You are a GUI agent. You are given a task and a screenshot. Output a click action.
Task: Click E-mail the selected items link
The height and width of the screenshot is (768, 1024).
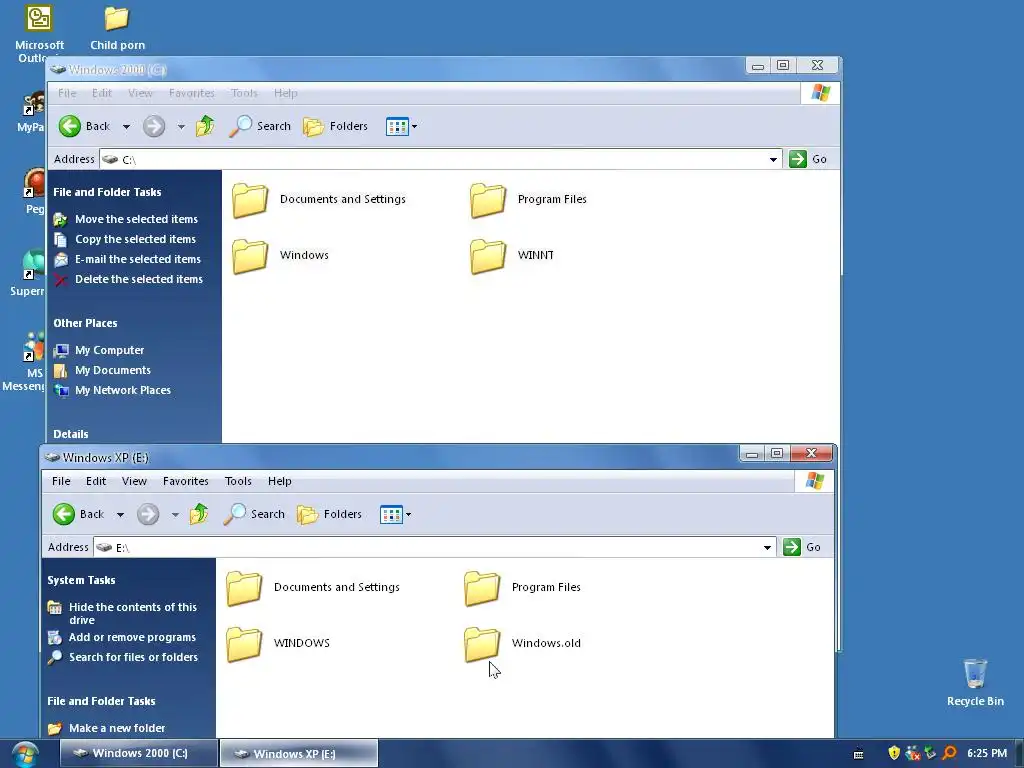tap(138, 259)
